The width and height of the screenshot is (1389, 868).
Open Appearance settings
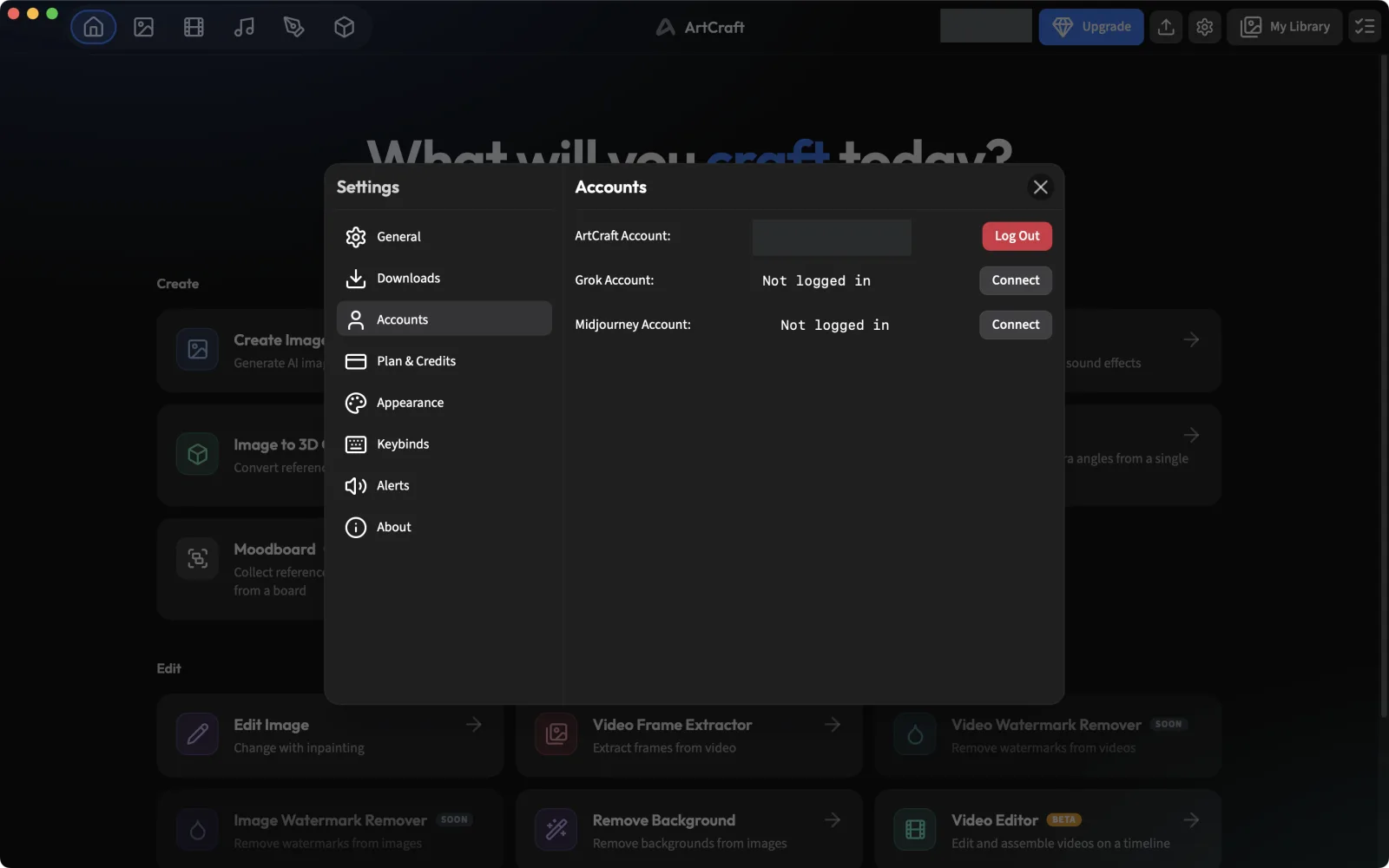(x=444, y=403)
